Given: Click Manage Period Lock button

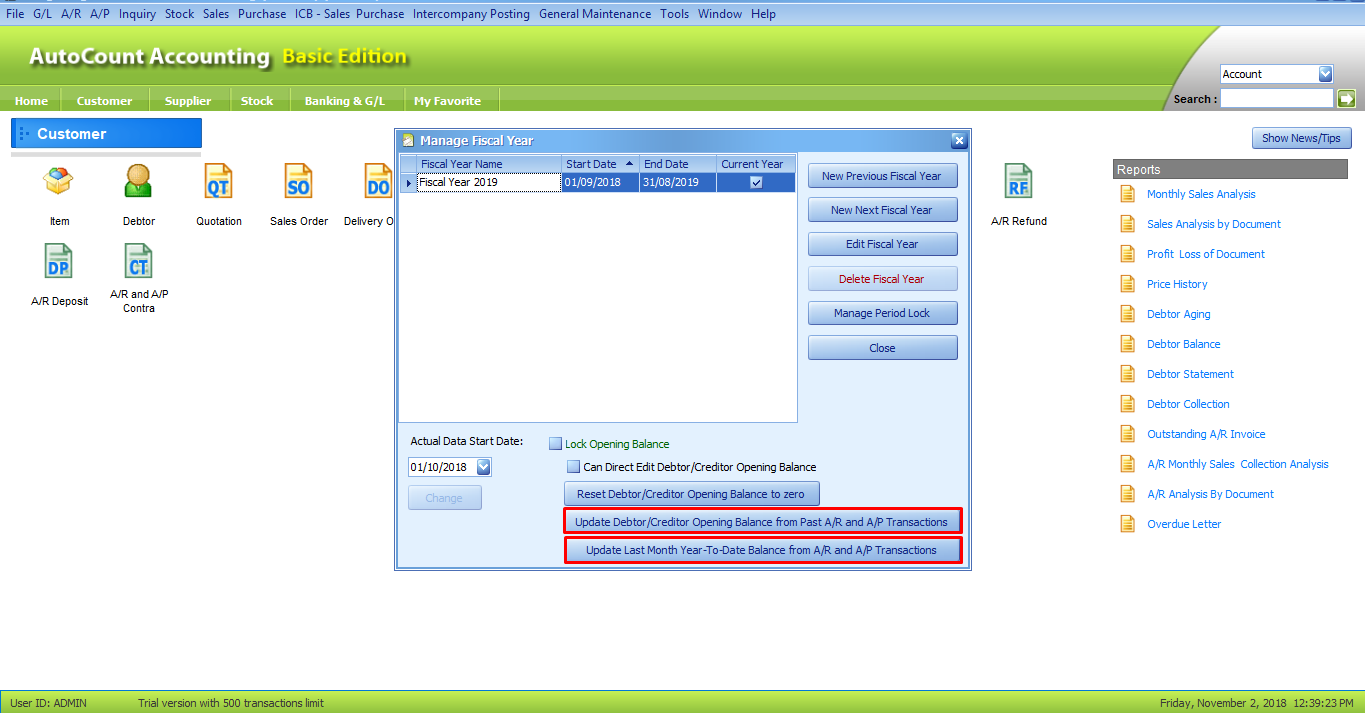Looking at the screenshot, I should 882,313.
